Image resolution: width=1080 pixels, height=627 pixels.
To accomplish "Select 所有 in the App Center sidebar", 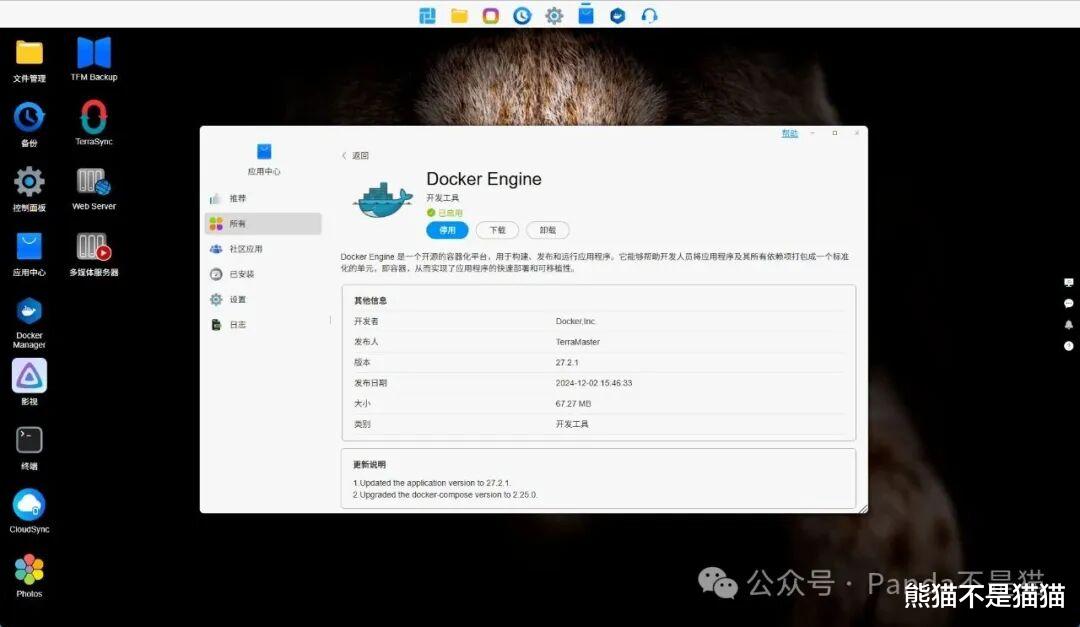I will point(263,223).
